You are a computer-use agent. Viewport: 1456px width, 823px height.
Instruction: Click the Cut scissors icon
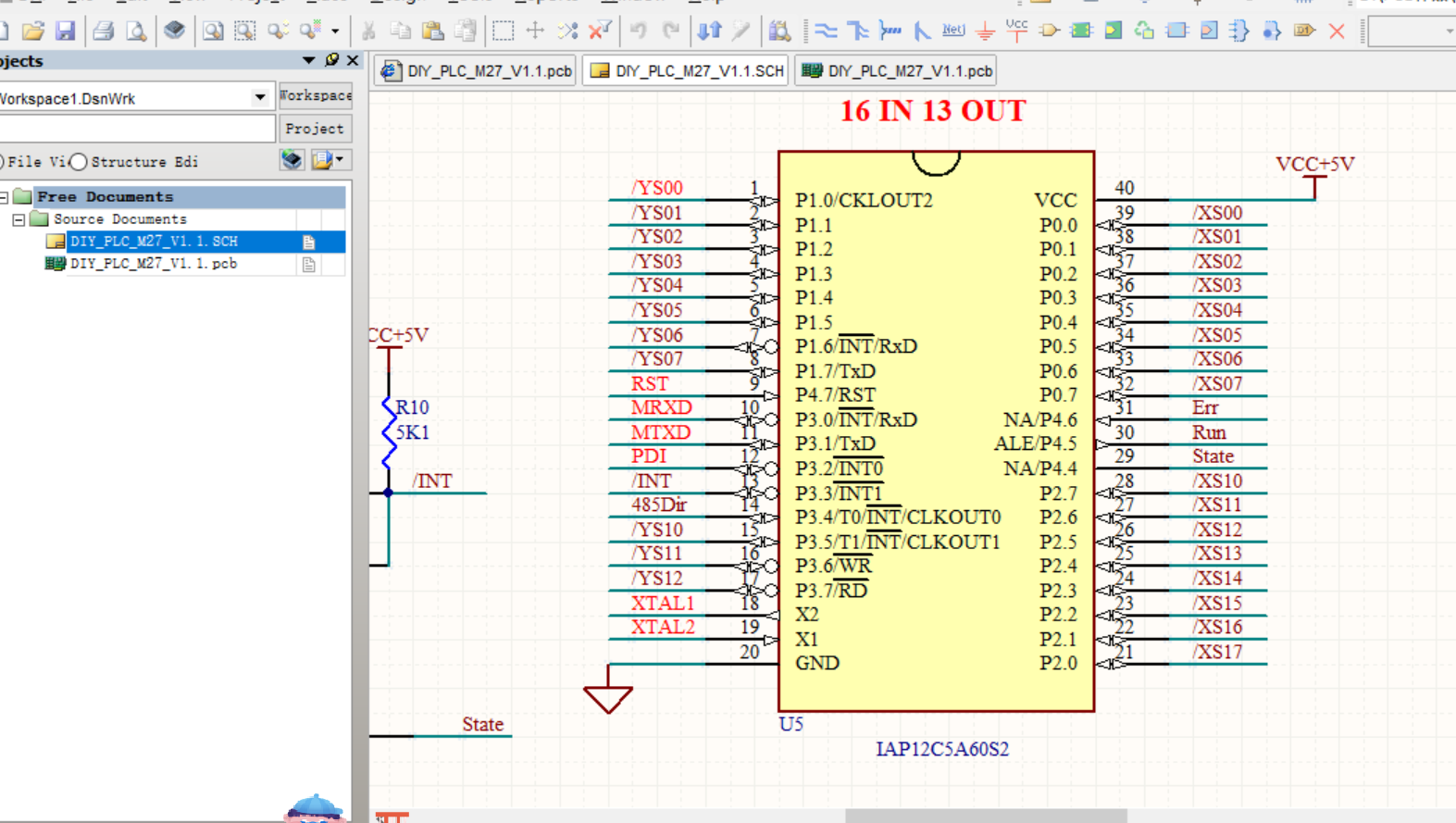click(x=368, y=31)
